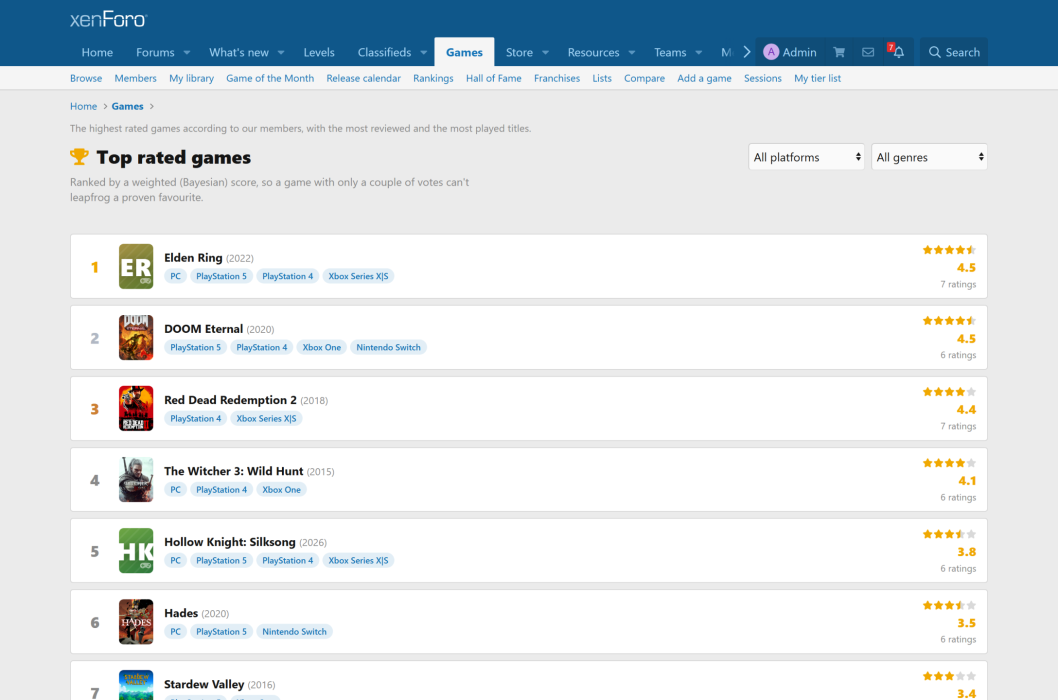Open The Witcher 3 cover thumbnail
Viewport: 1058px width, 700px height.
tap(136, 479)
